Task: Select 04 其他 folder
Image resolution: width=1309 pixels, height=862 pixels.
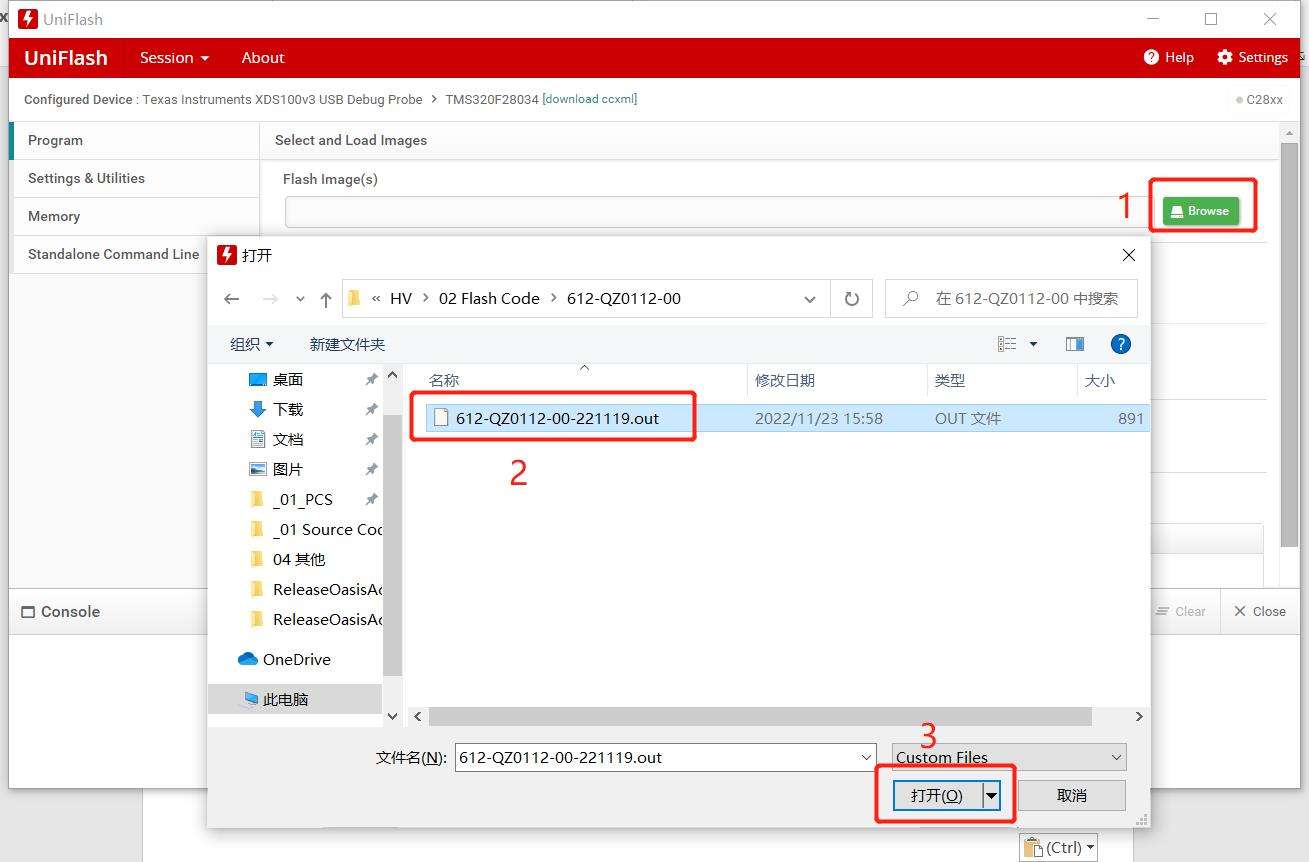Action: (299, 559)
